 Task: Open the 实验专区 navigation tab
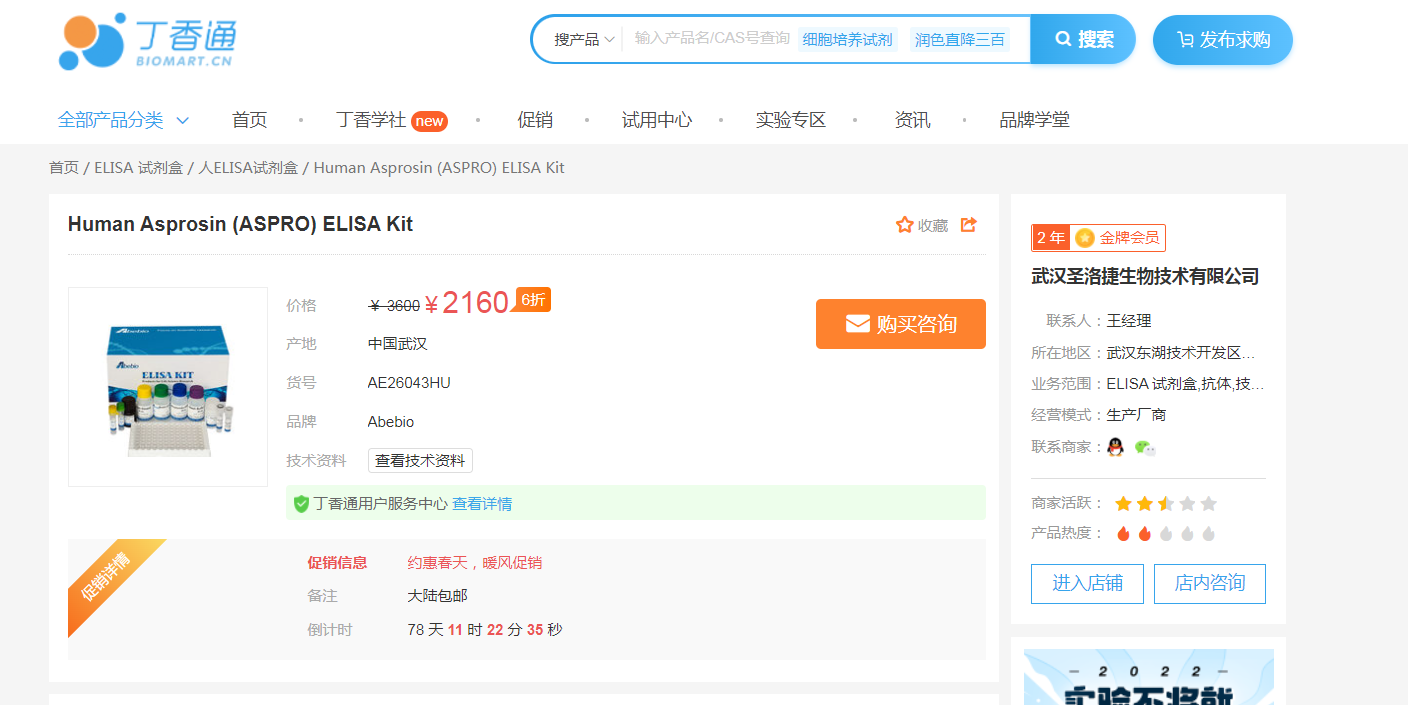pyautogui.click(x=791, y=120)
